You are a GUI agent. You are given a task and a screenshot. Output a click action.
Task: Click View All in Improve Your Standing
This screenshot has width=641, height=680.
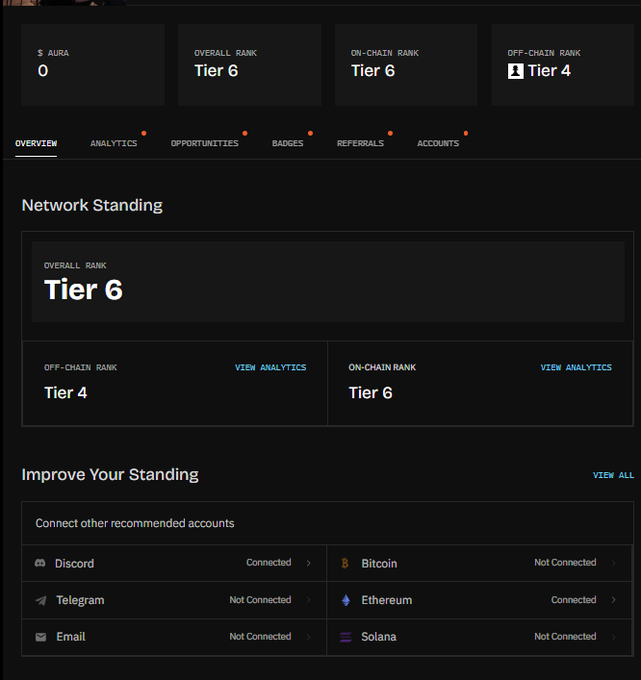[613, 475]
